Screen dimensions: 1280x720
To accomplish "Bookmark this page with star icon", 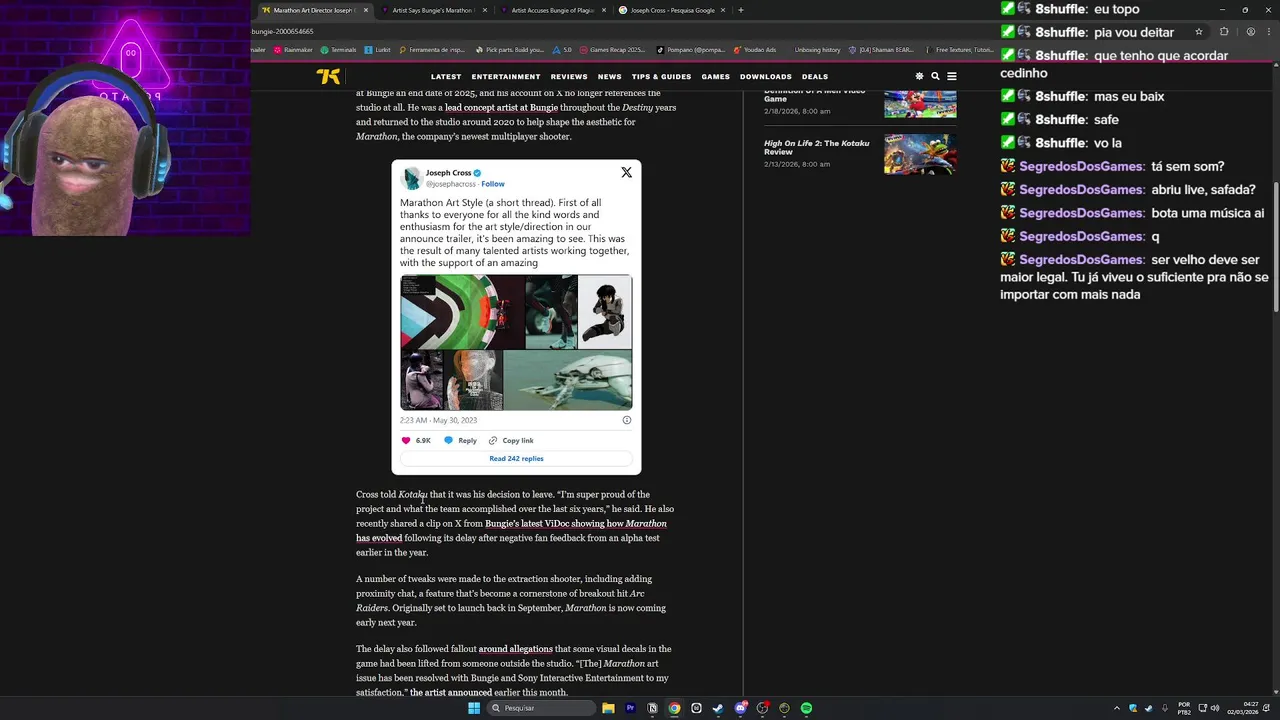I will [x=1198, y=31].
